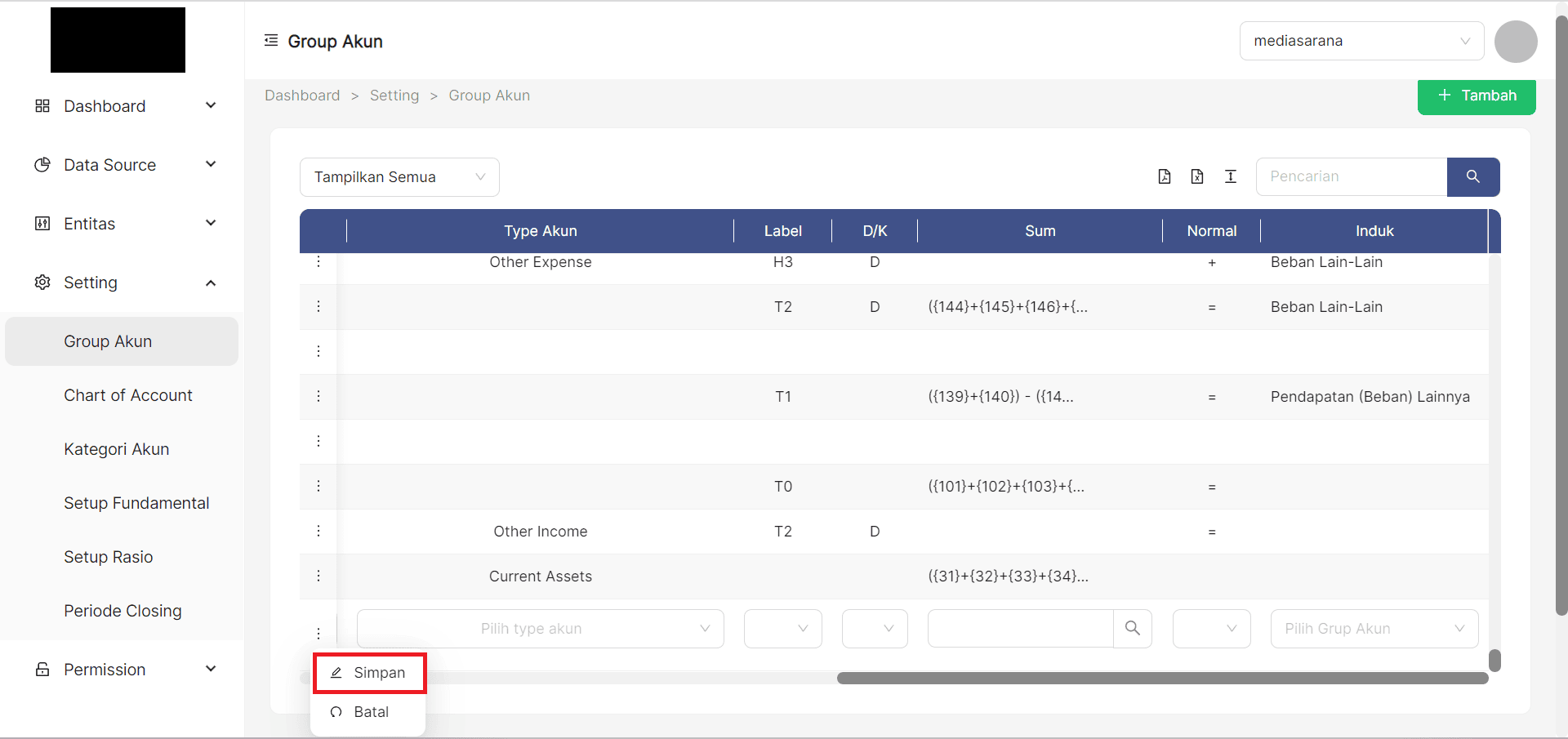Open the three-dot menu on Other Income row
The image size is (1568, 739).
pyautogui.click(x=318, y=531)
